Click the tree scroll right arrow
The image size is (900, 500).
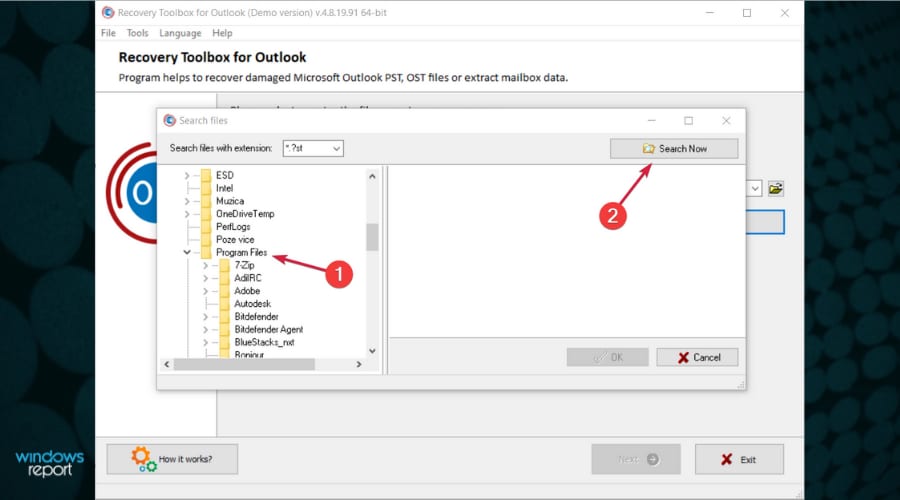point(359,364)
